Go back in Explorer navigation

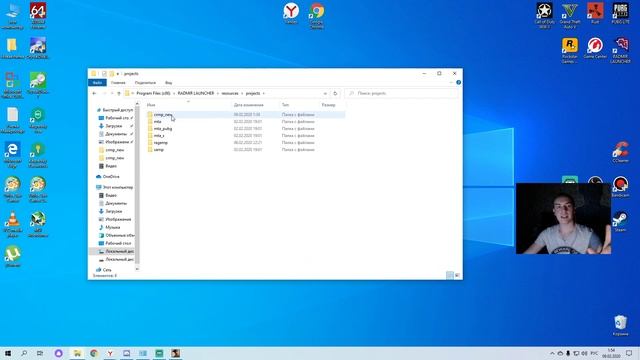94,93
